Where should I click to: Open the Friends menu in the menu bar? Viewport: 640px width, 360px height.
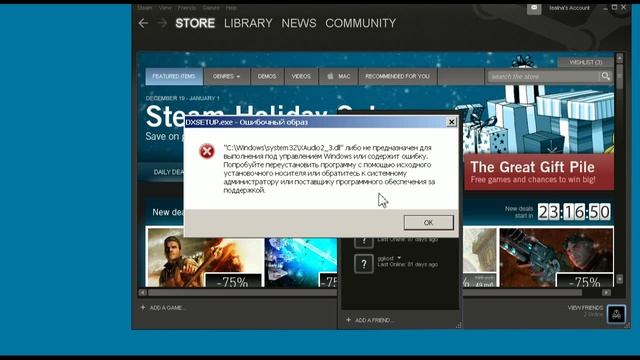pos(187,8)
